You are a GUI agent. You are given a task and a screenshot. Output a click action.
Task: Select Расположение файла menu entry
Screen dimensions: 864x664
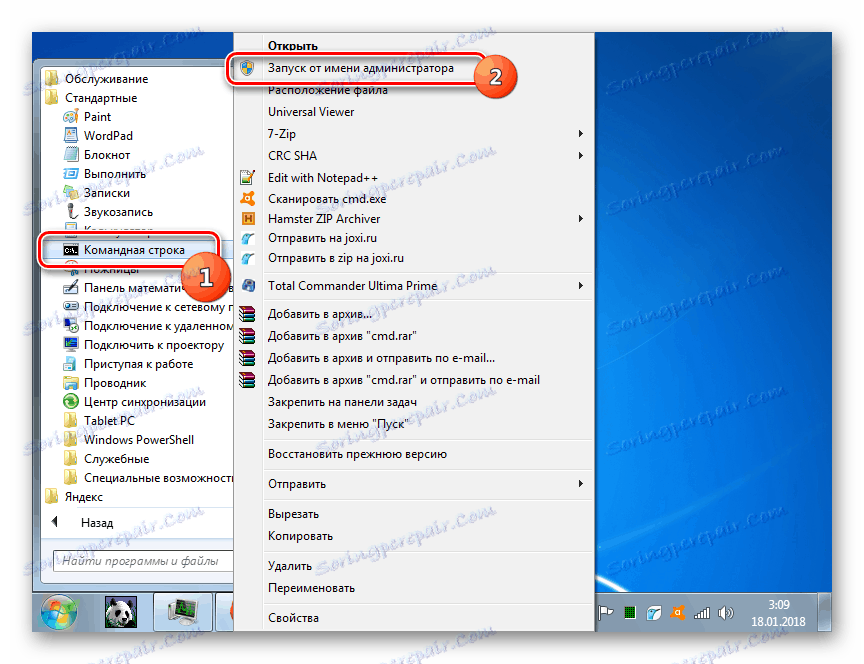coord(328,90)
